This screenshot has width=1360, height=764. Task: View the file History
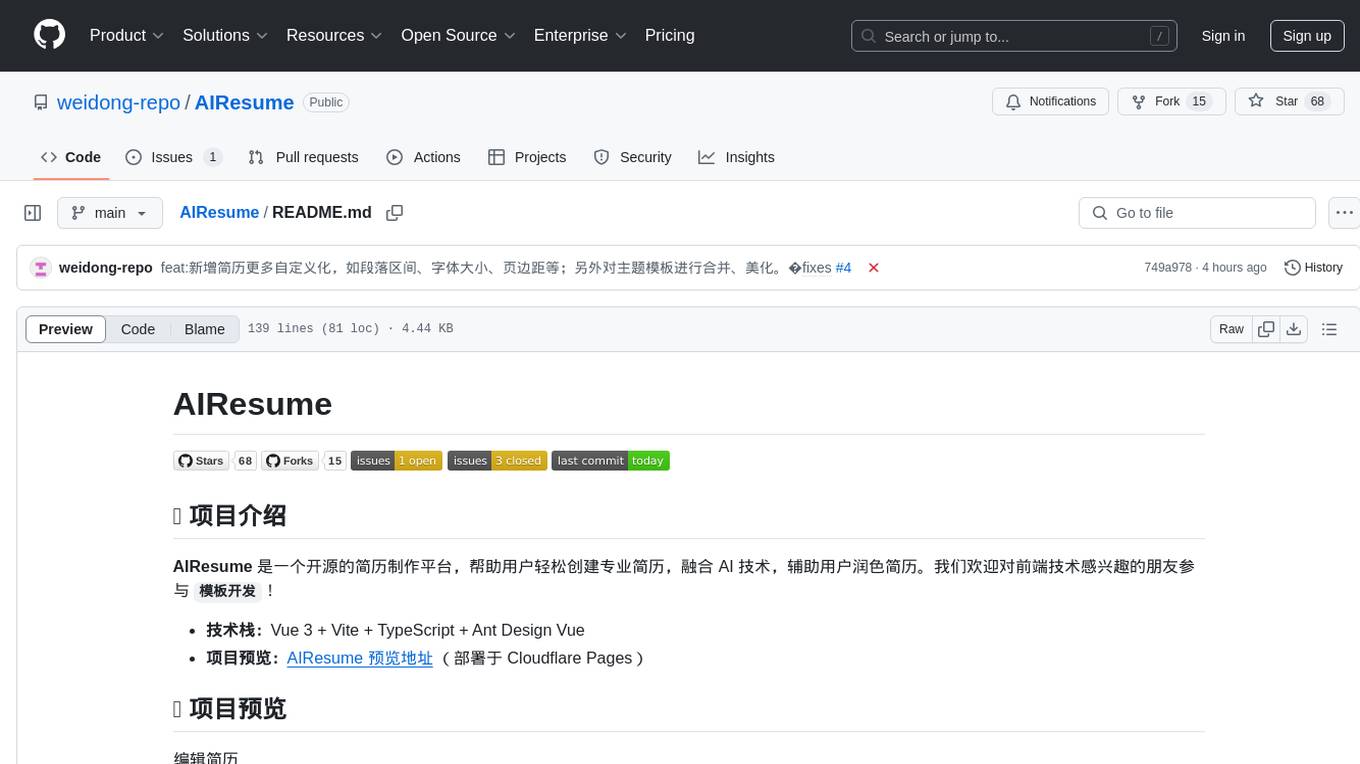1313,268
